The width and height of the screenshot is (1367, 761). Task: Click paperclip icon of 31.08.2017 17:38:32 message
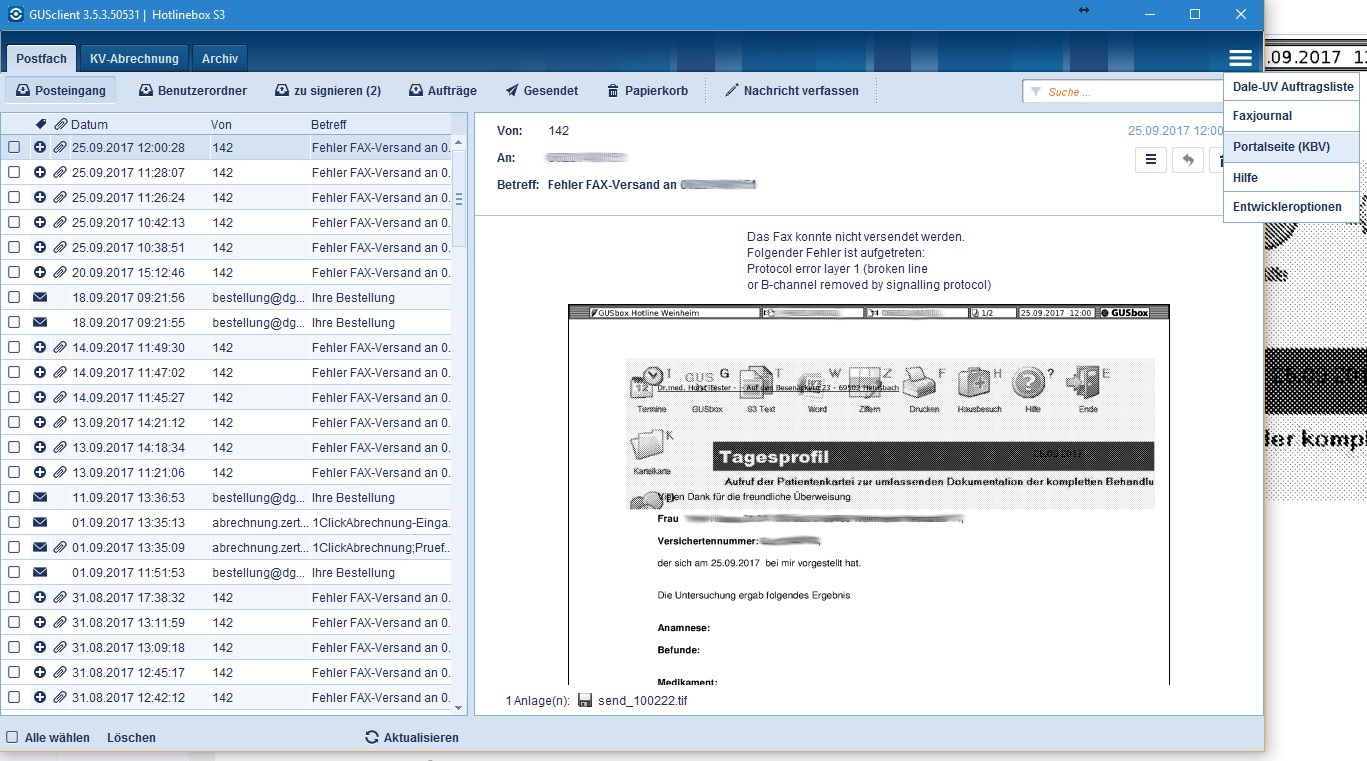pyautogui.click(x=60, y=597)
